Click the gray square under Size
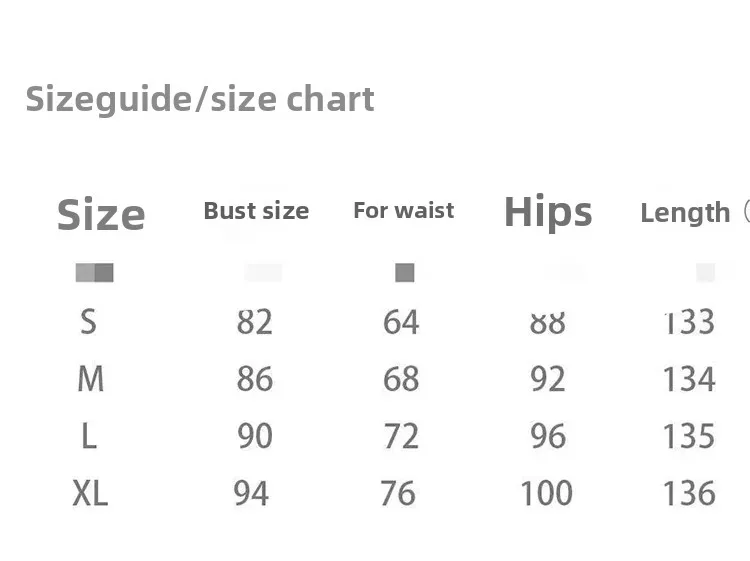This screenshot has height=561, width=750. pos(95,272)
